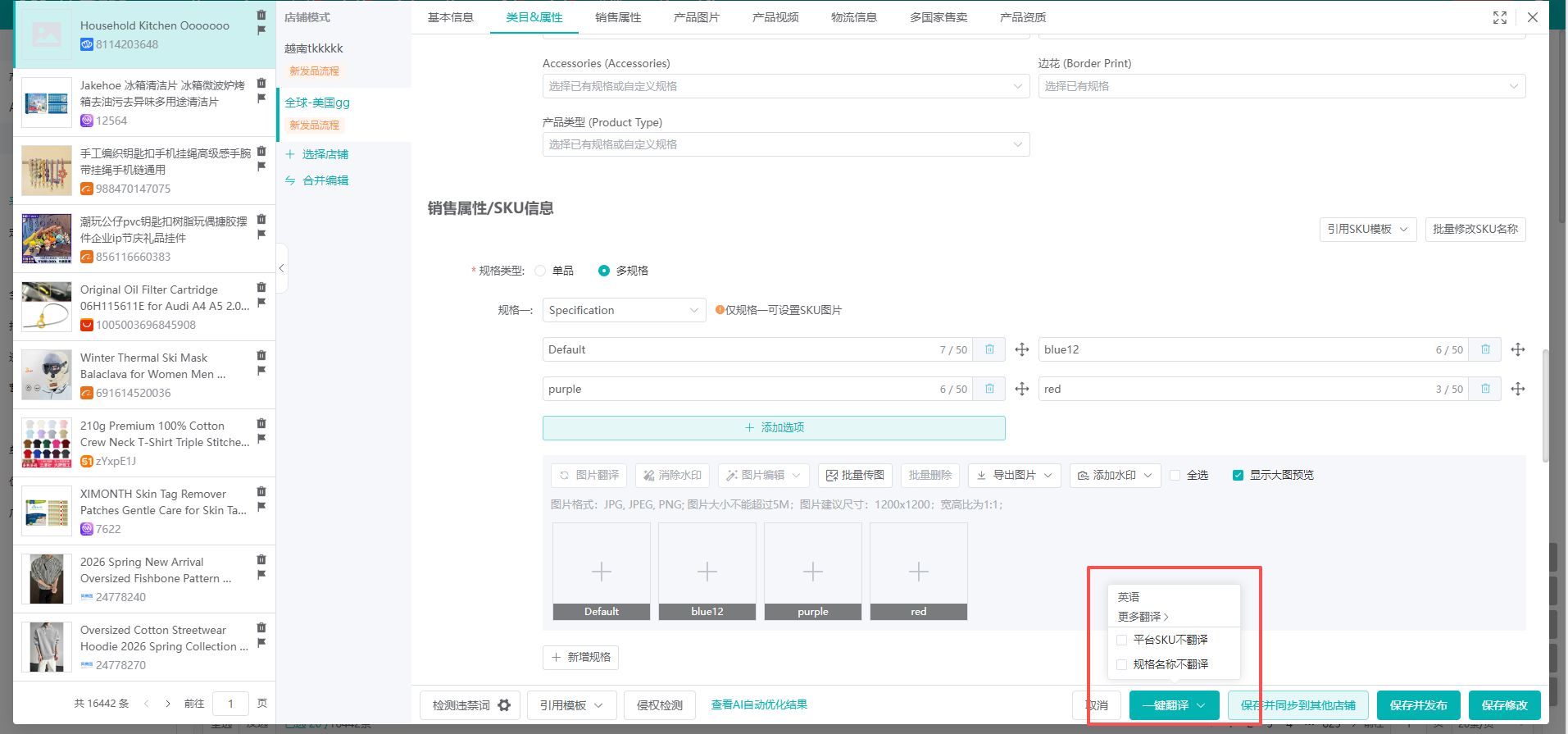Select 单品 specification type

click(540, 271)
